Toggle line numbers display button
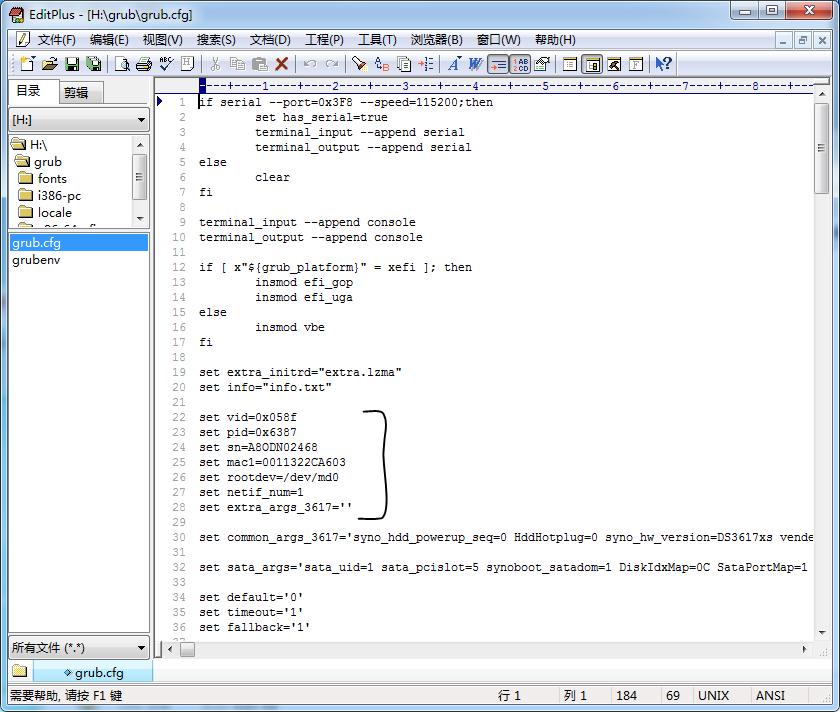Screen dimensions: 840x712 [520, 64]
